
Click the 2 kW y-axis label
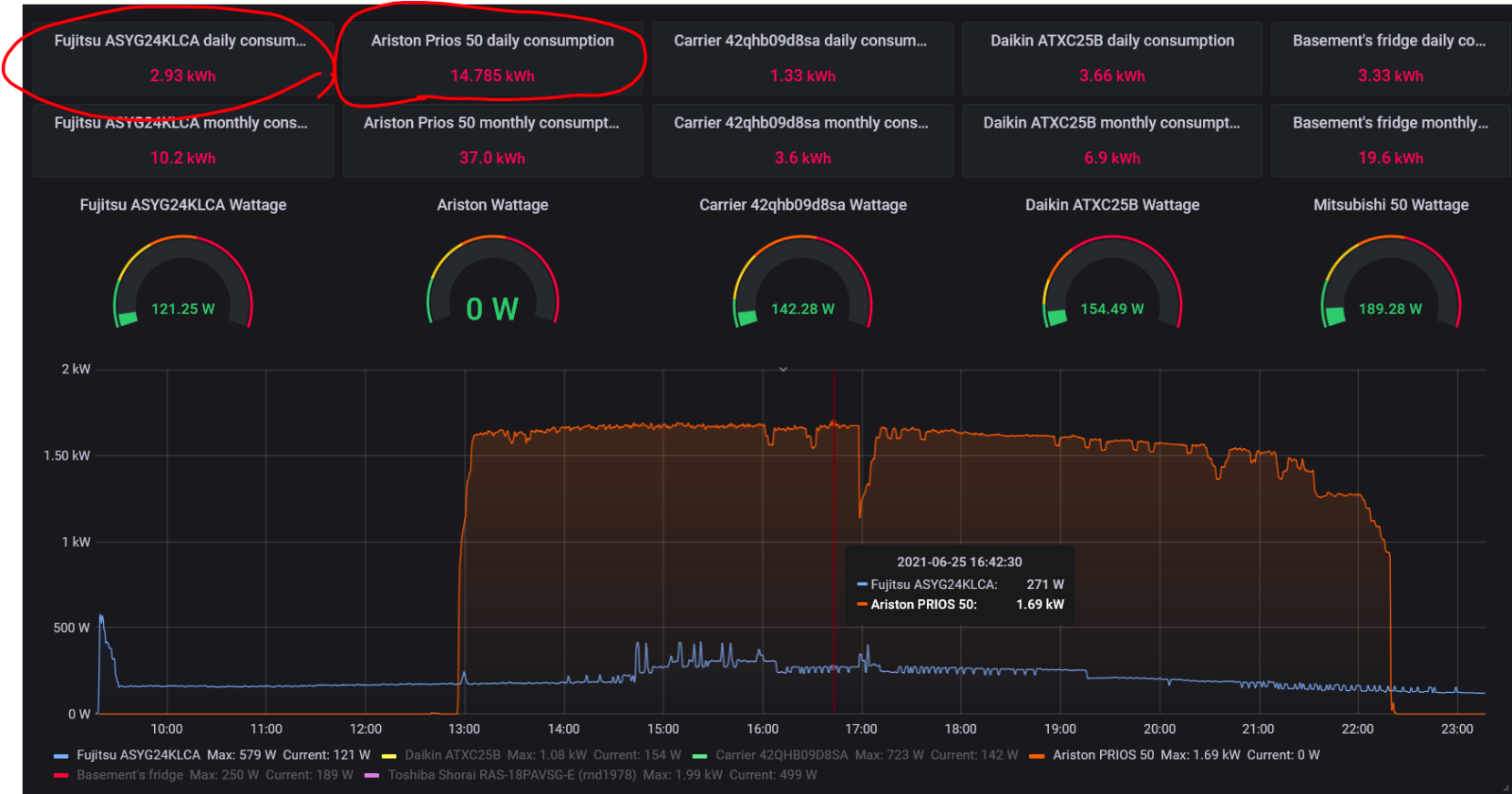tap(76, 370)
